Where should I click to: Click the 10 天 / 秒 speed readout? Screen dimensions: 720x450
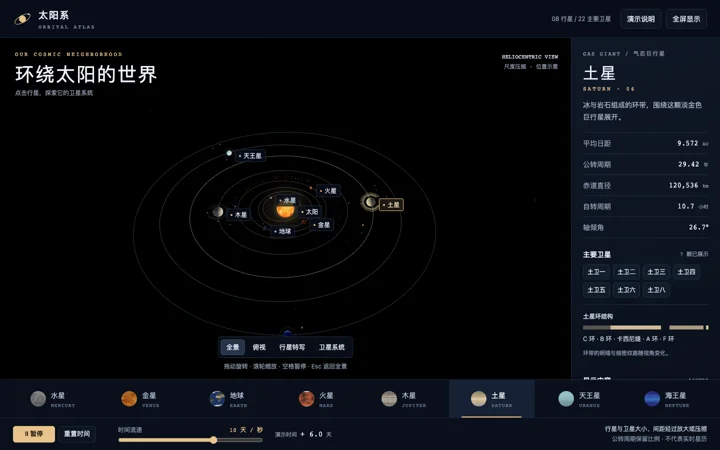[x=246, y=430]
